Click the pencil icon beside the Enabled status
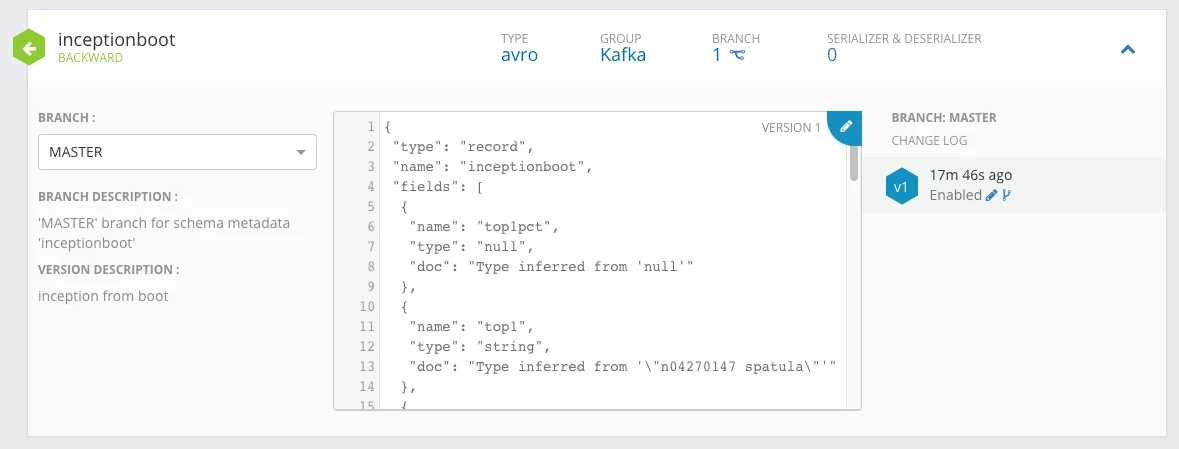This screenshot has width=1179, height=449. coord(991,196)
